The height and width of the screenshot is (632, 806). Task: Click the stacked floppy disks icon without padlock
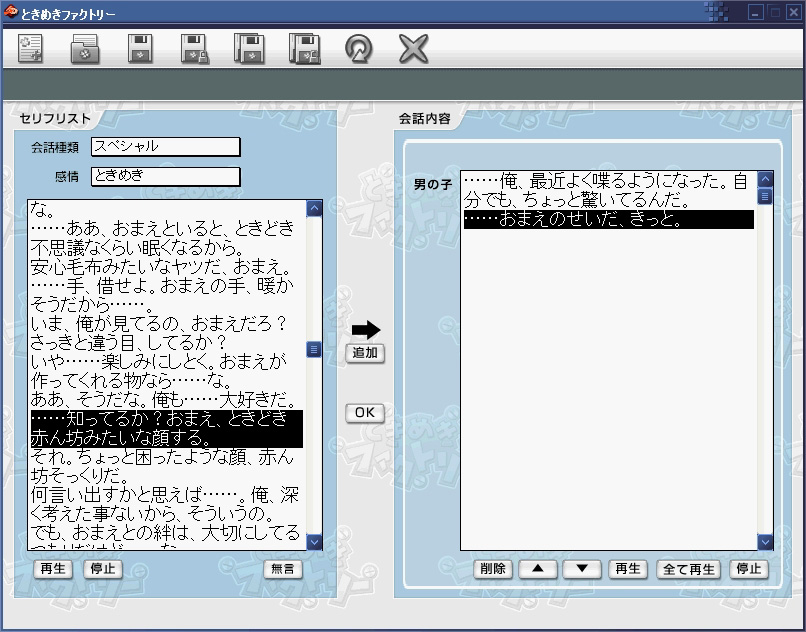tap(249, 49)
